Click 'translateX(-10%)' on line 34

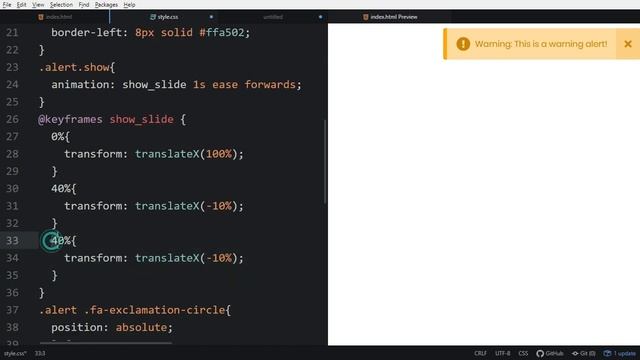pos(186,258)
